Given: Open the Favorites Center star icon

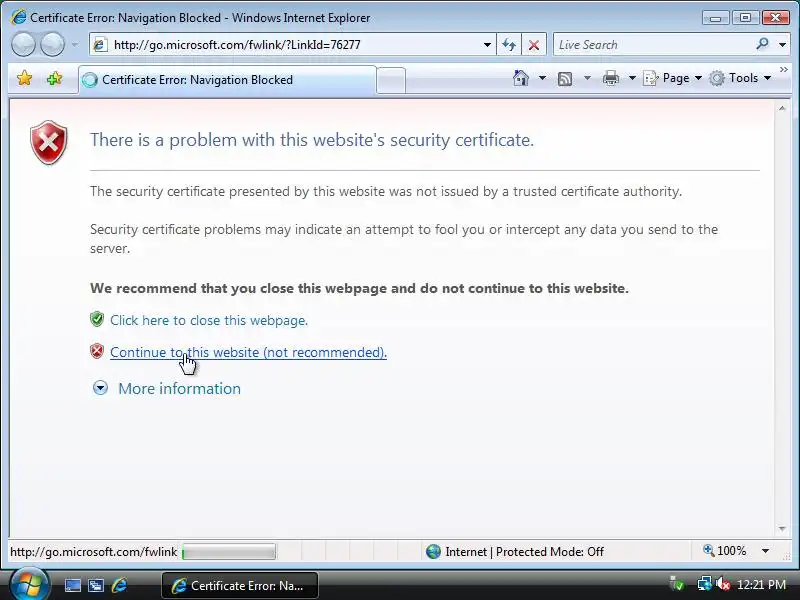Looking at the screenshot, I should click(24, 79).
